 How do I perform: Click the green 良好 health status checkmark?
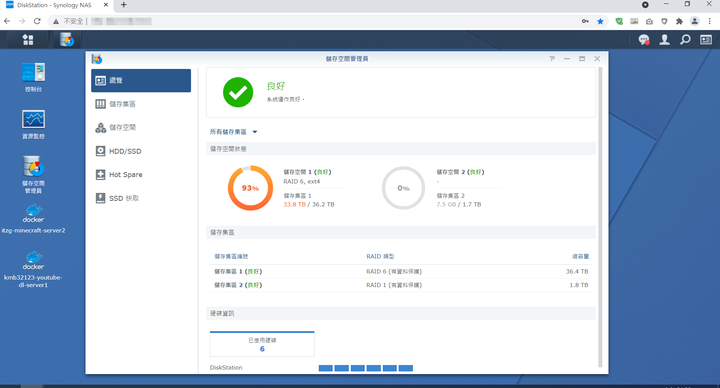(x=238, y=92)
